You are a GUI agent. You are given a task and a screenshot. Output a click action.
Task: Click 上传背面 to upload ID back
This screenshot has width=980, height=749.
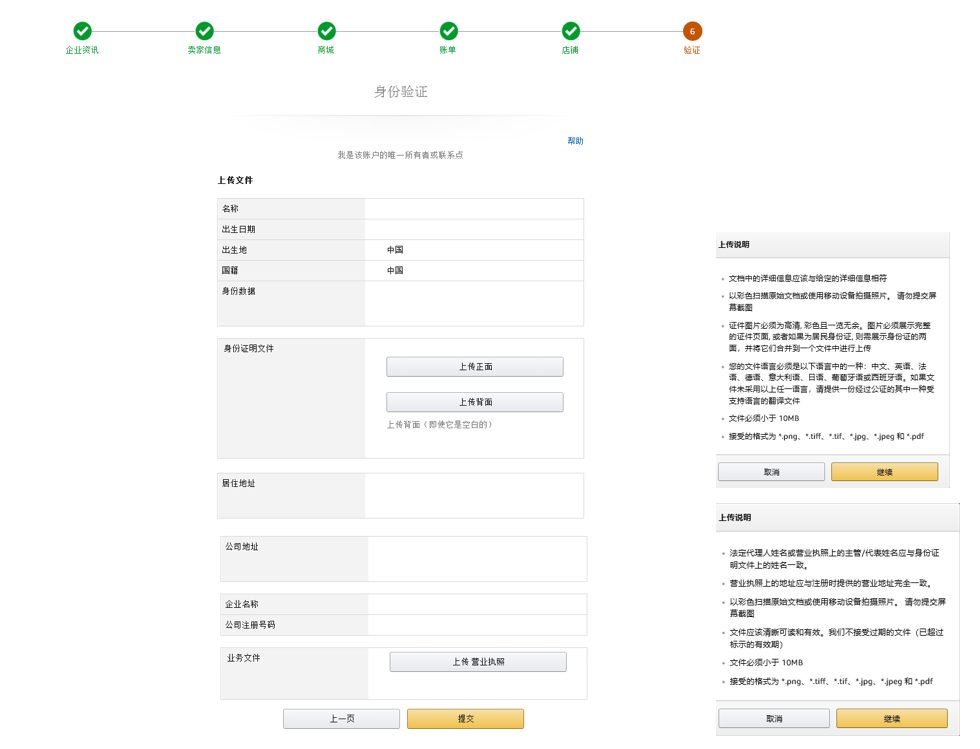pos(474,401)
